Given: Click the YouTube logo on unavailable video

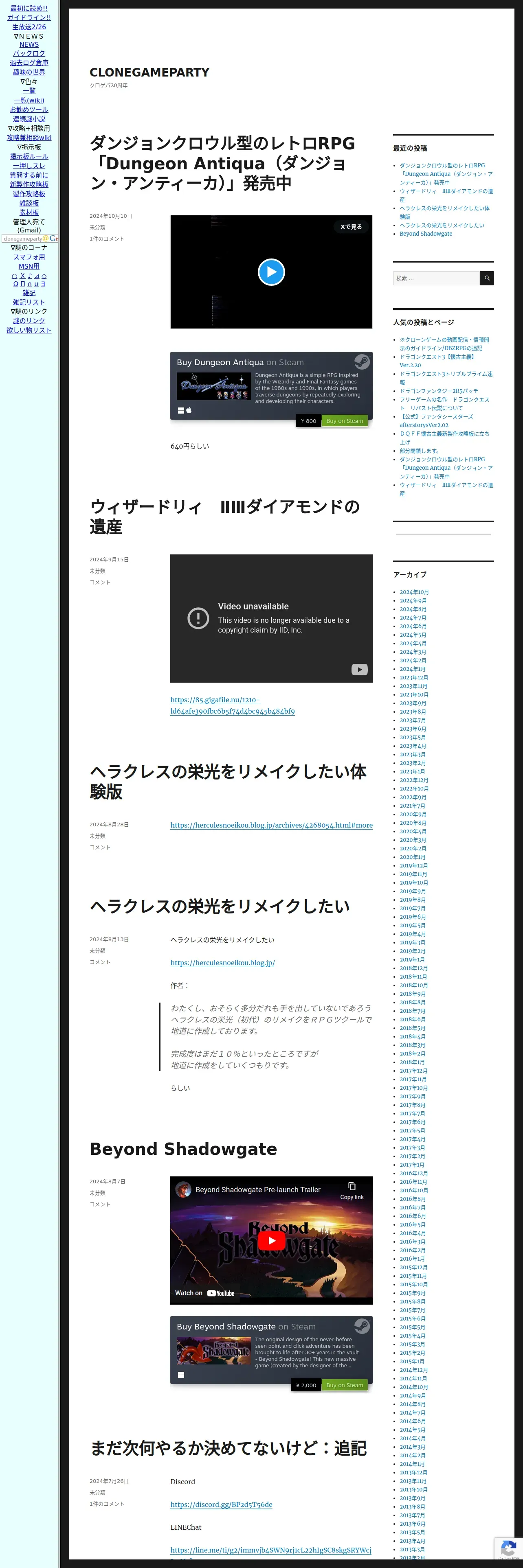Looking at the screenshot, I should [x=359, y=670].
